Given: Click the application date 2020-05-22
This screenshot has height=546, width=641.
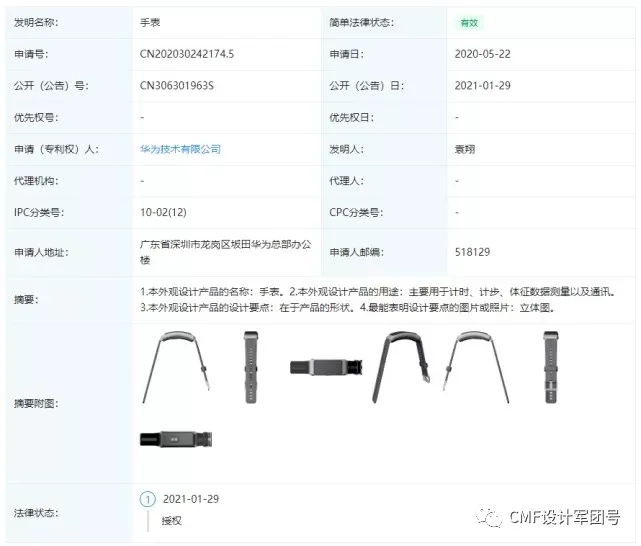Looking at the screenshot, I should pyautogui.click(x=482, y=54).
